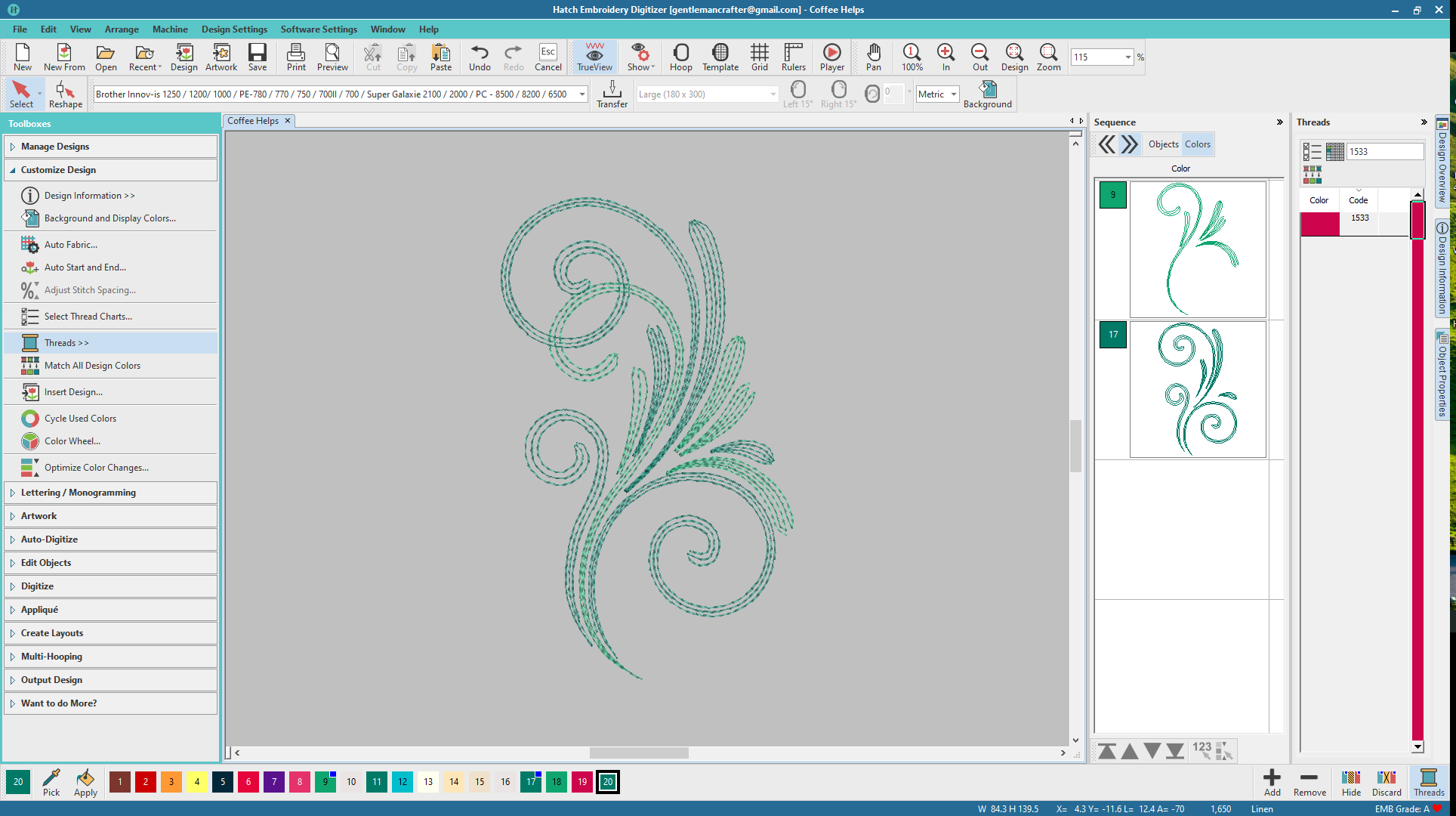Select the Reshape tool
Viewport: 1456px width, 816px height.
click(x=65, y=94)
